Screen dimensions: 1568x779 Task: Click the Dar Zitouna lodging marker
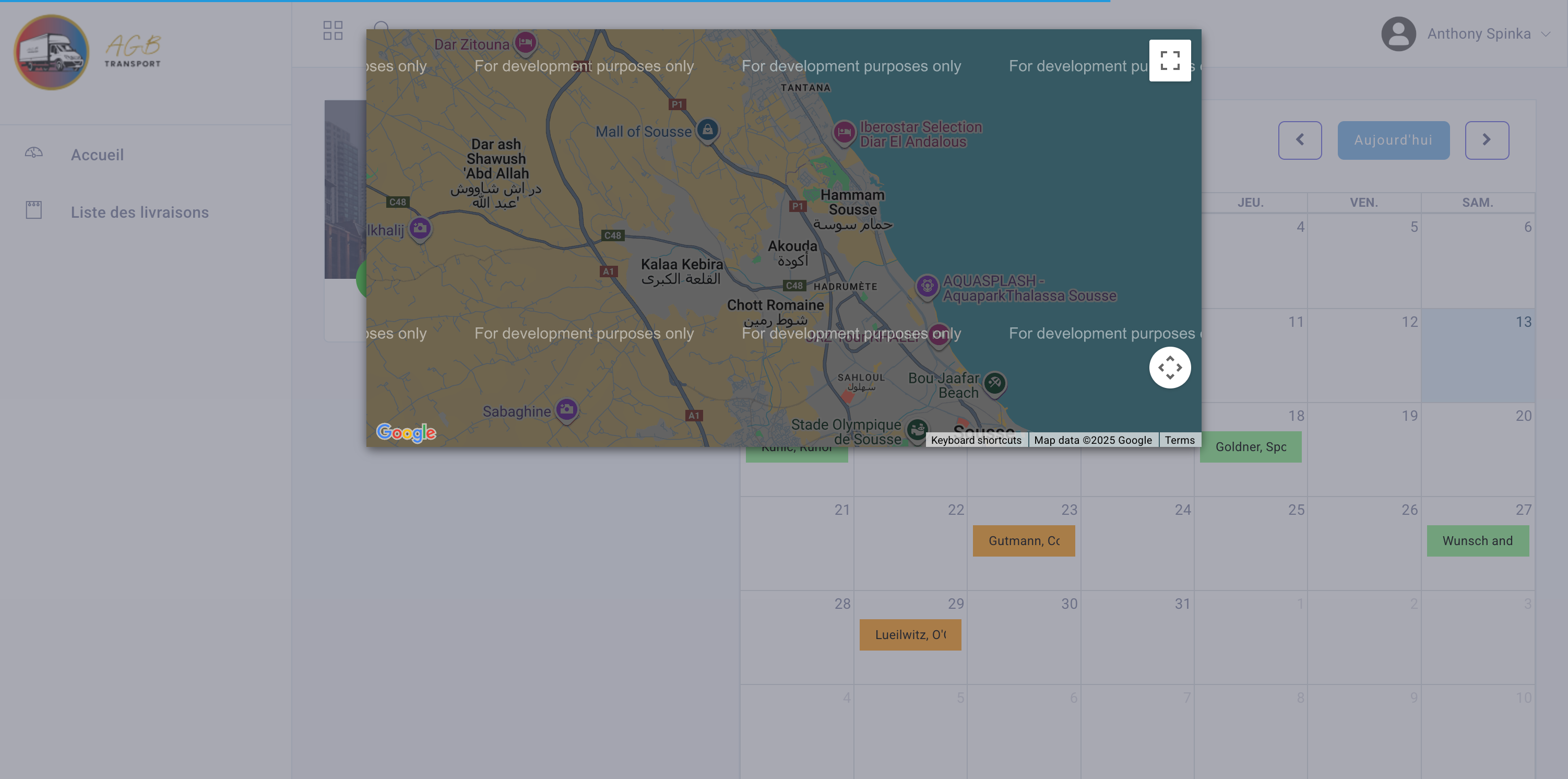[x=525, y=43]
